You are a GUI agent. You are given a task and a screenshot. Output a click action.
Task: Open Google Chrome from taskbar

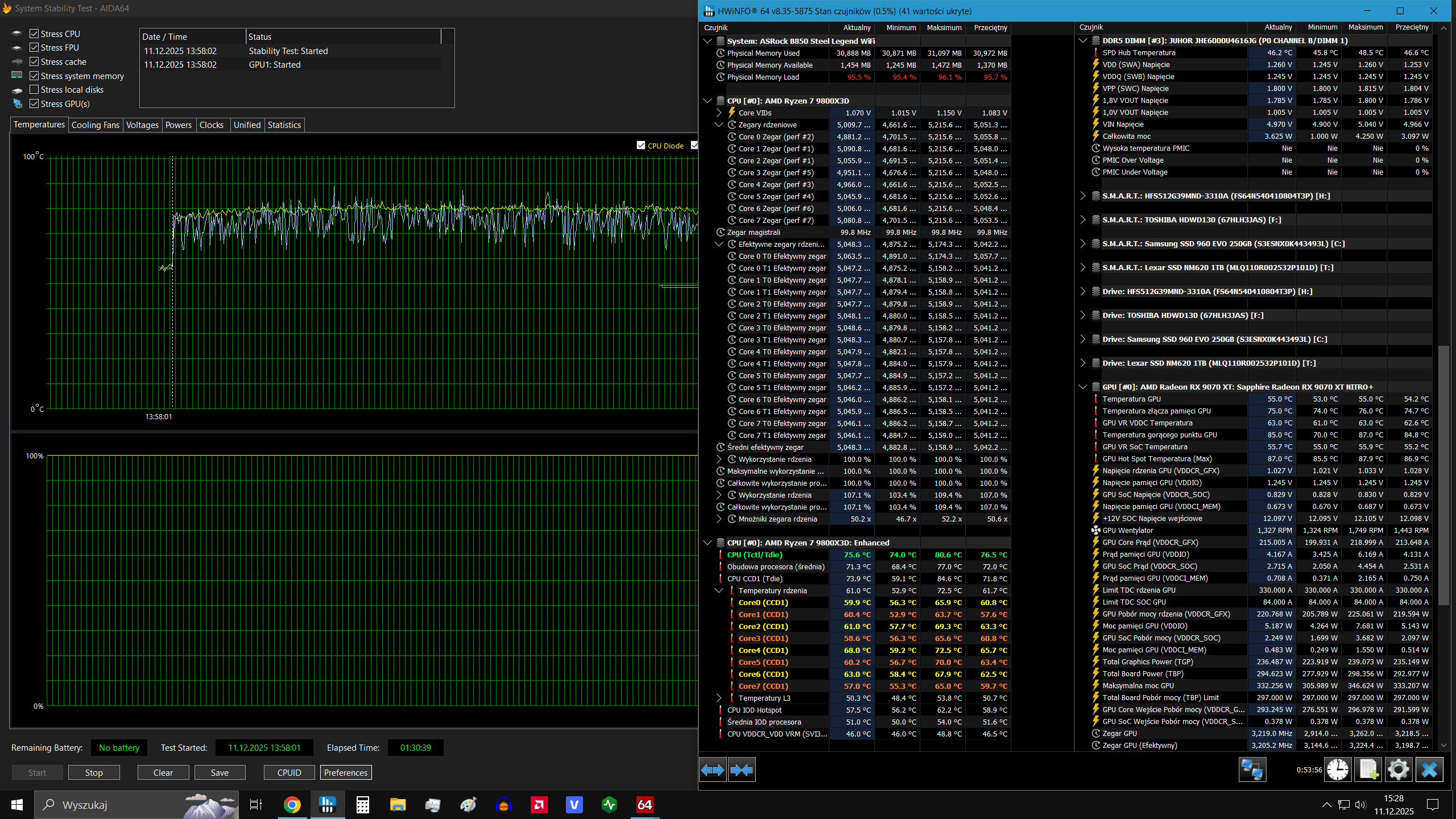(x=292, y=805)
